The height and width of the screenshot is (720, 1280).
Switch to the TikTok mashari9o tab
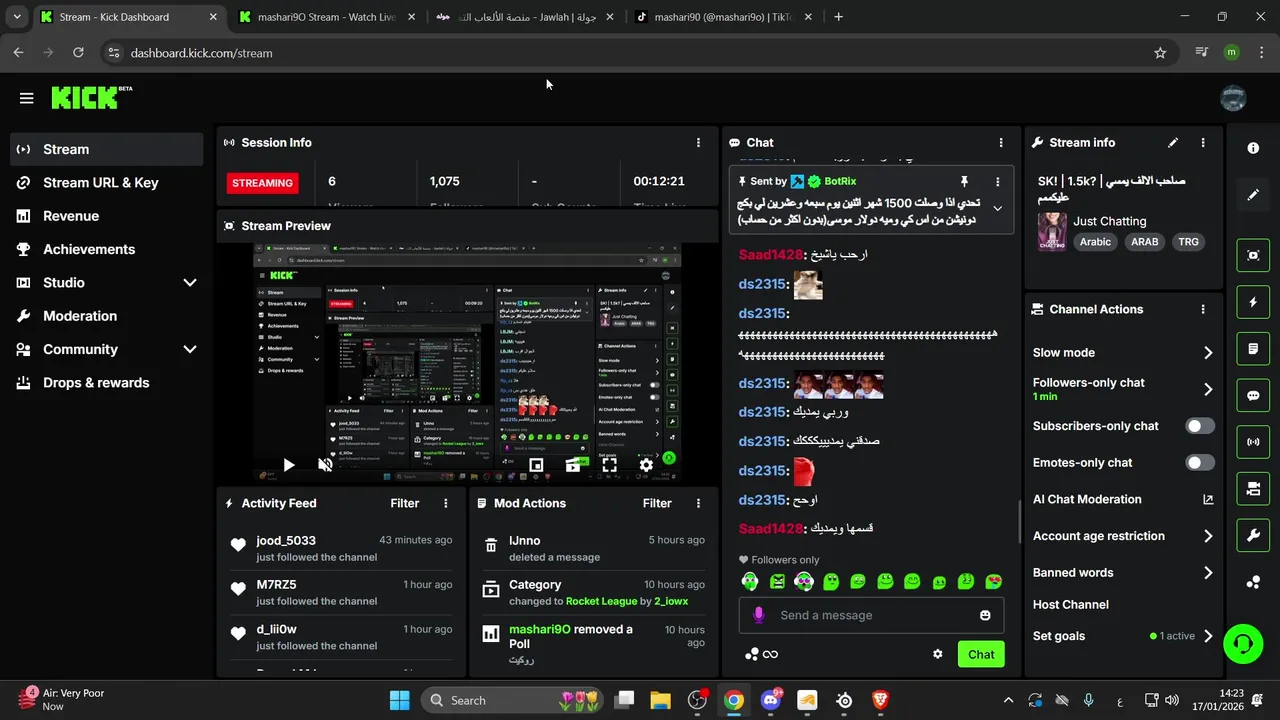click(x=723, y=17)
